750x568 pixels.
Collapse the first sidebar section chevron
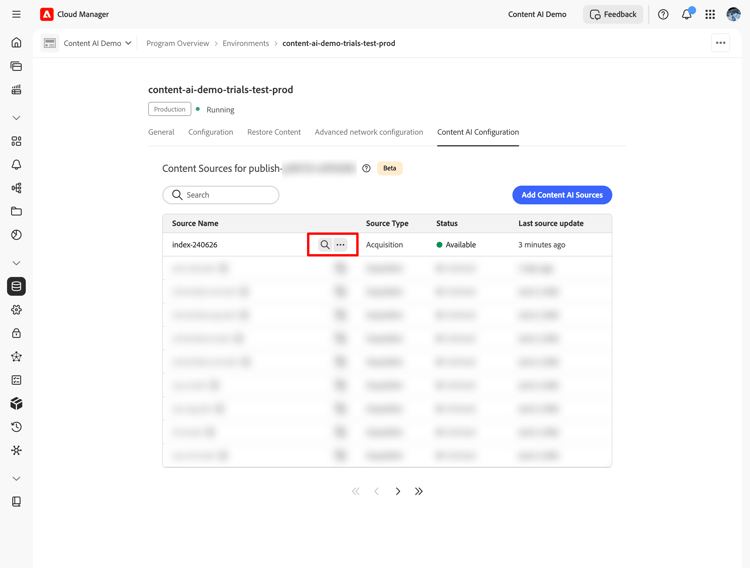[x=16, y=118]
